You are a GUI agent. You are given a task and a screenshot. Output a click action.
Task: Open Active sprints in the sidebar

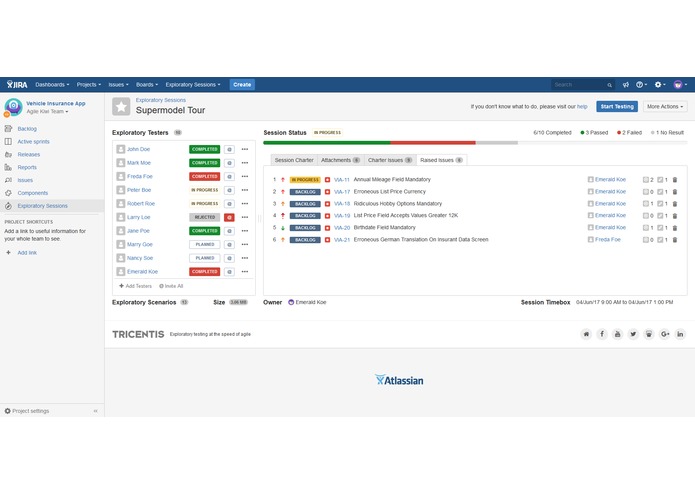(x=33, y=142)
